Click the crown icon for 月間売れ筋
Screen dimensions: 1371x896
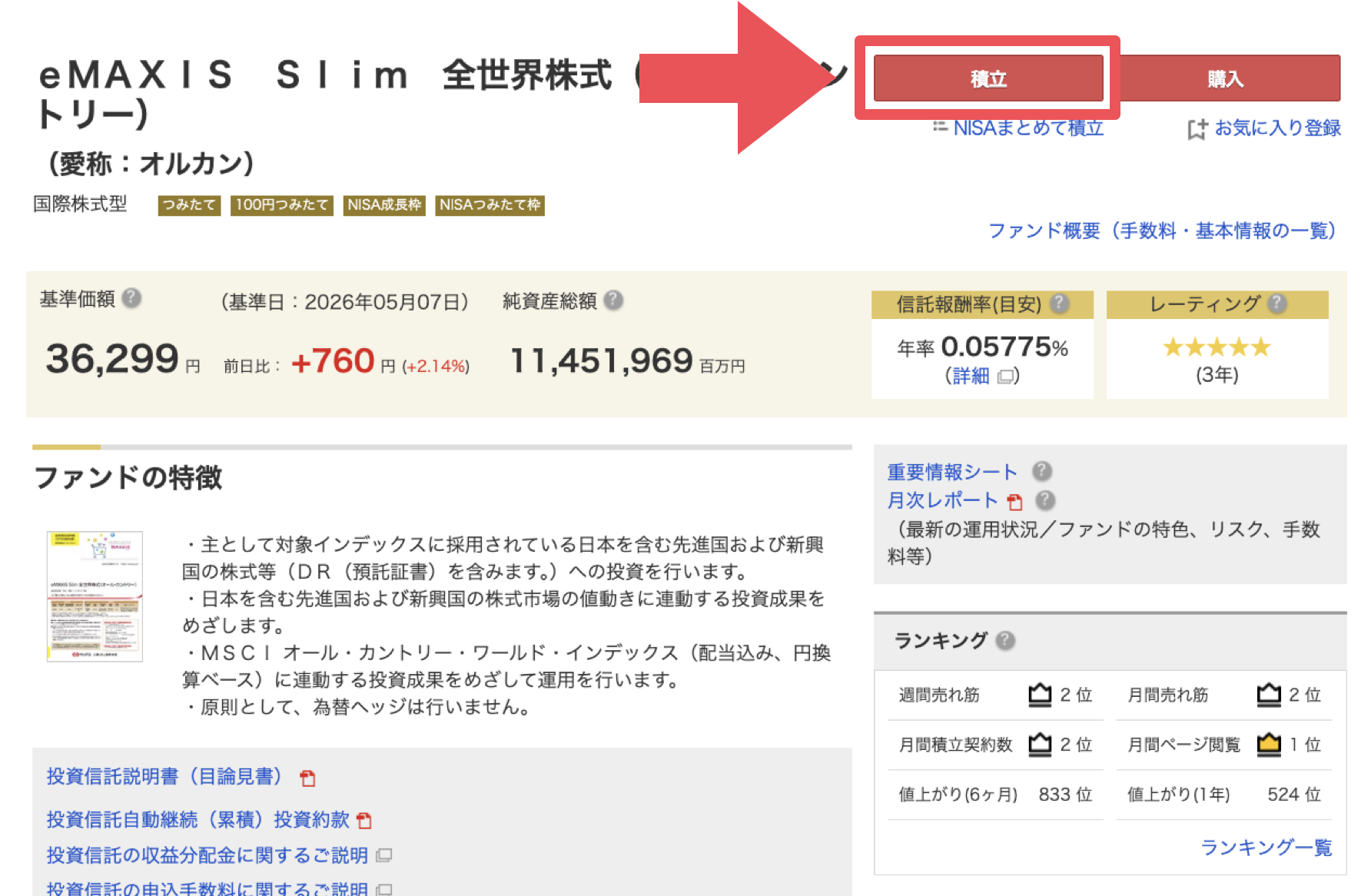pos(1269,695)
